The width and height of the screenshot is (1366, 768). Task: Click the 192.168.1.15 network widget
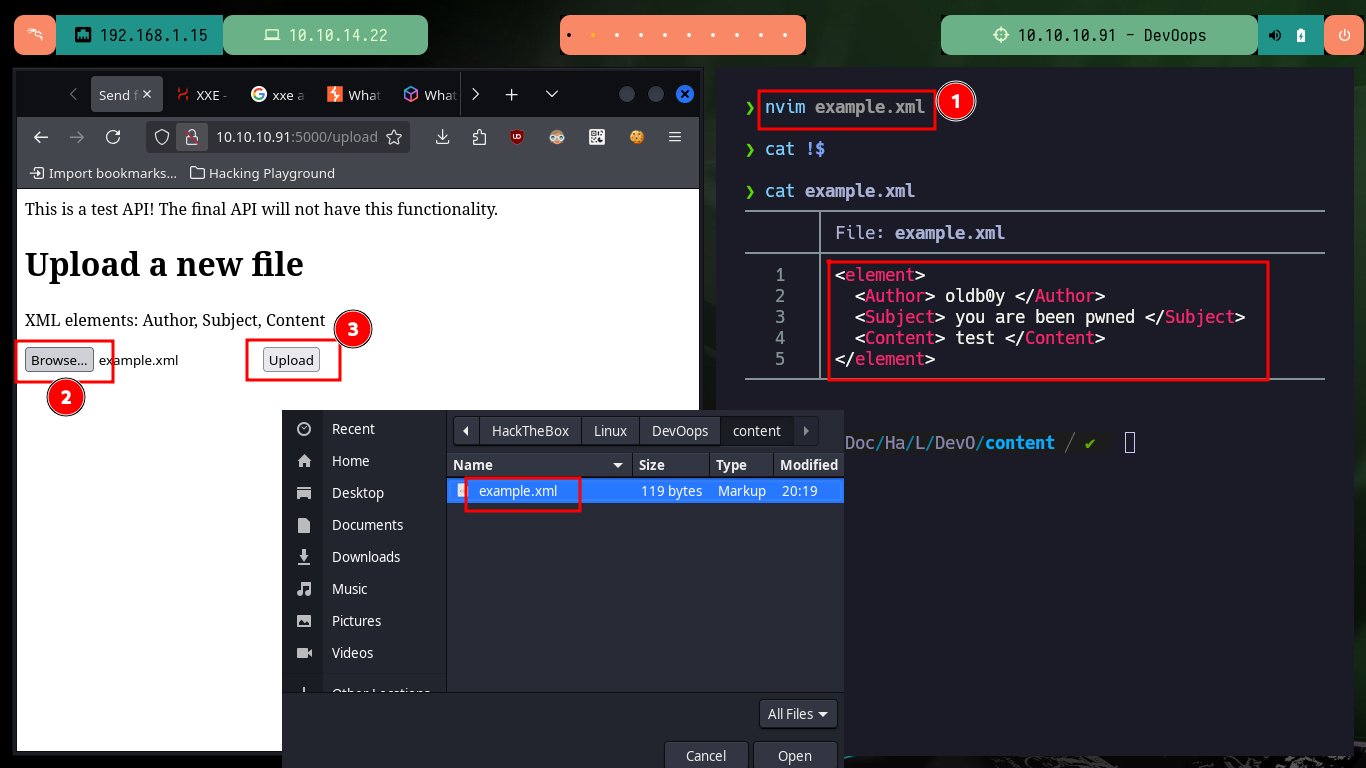pos(139,35)
